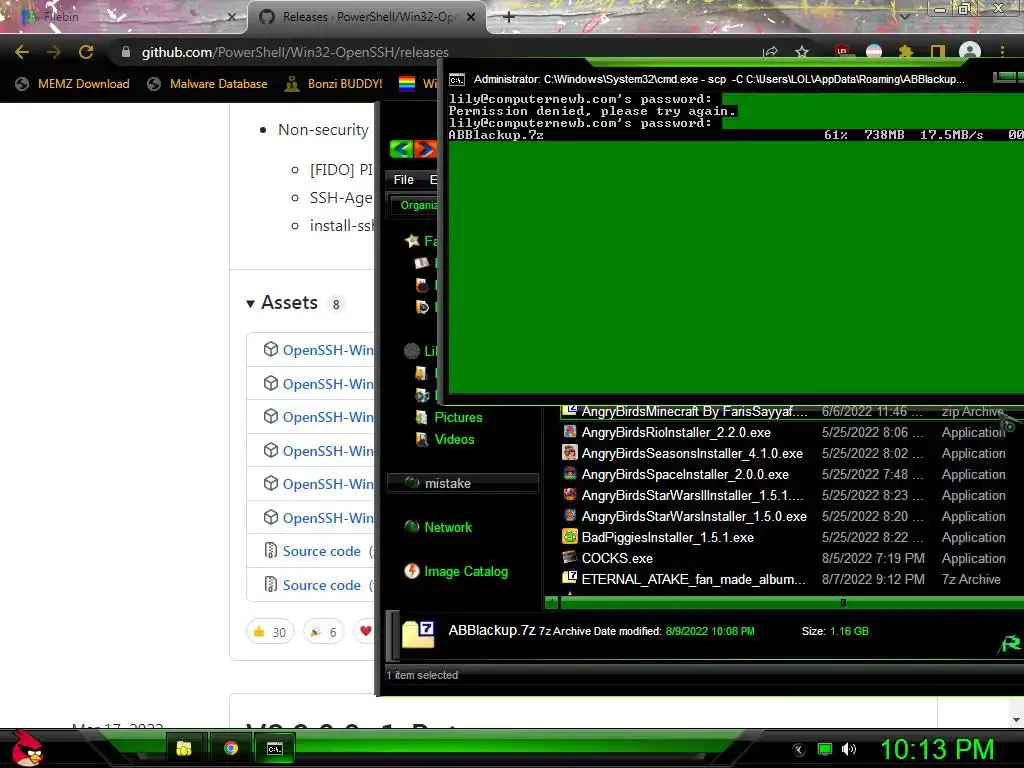Click the volume speaker tray icon
The width and height of the screenshot is (1024, 768).
[848, 749]
